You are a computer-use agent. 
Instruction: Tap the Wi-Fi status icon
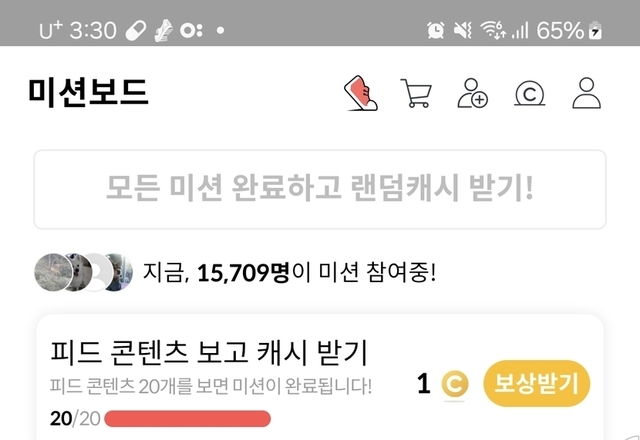point(493,30)
